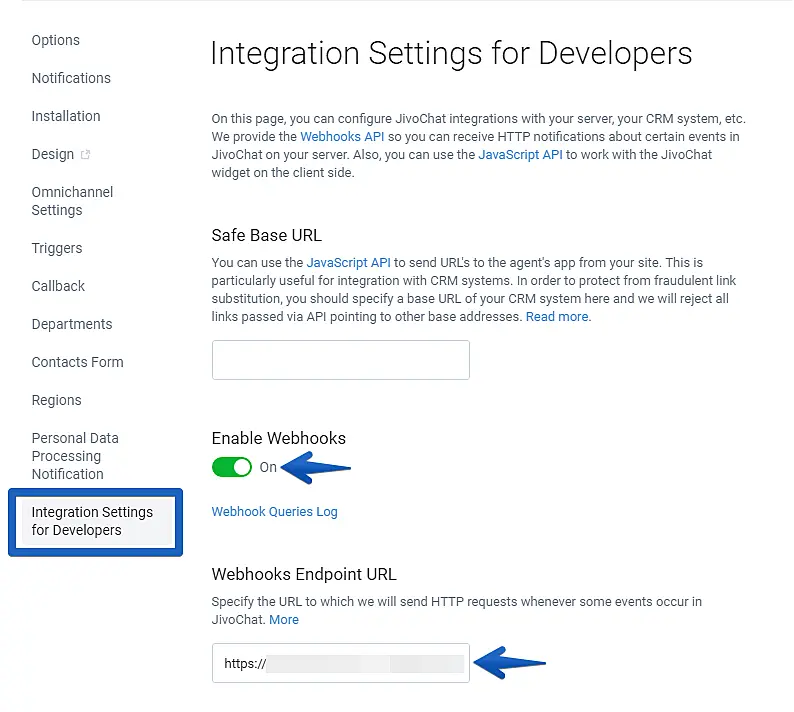Go to Contacts Form settings
794x712 pixels.
coord(77,362)
